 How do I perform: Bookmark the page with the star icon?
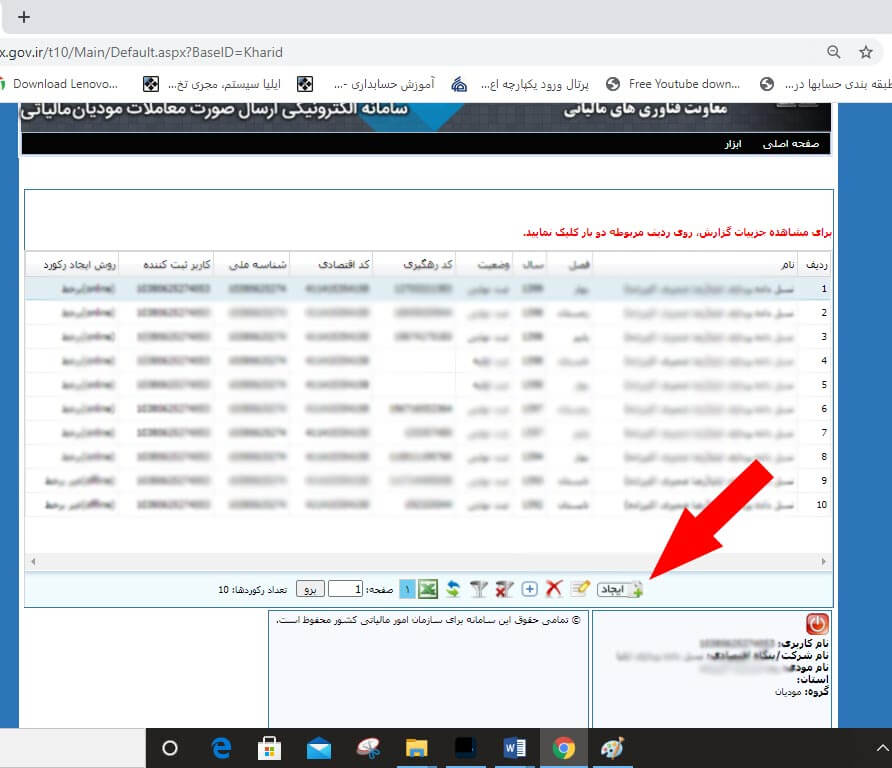click(x=866, y=51)
